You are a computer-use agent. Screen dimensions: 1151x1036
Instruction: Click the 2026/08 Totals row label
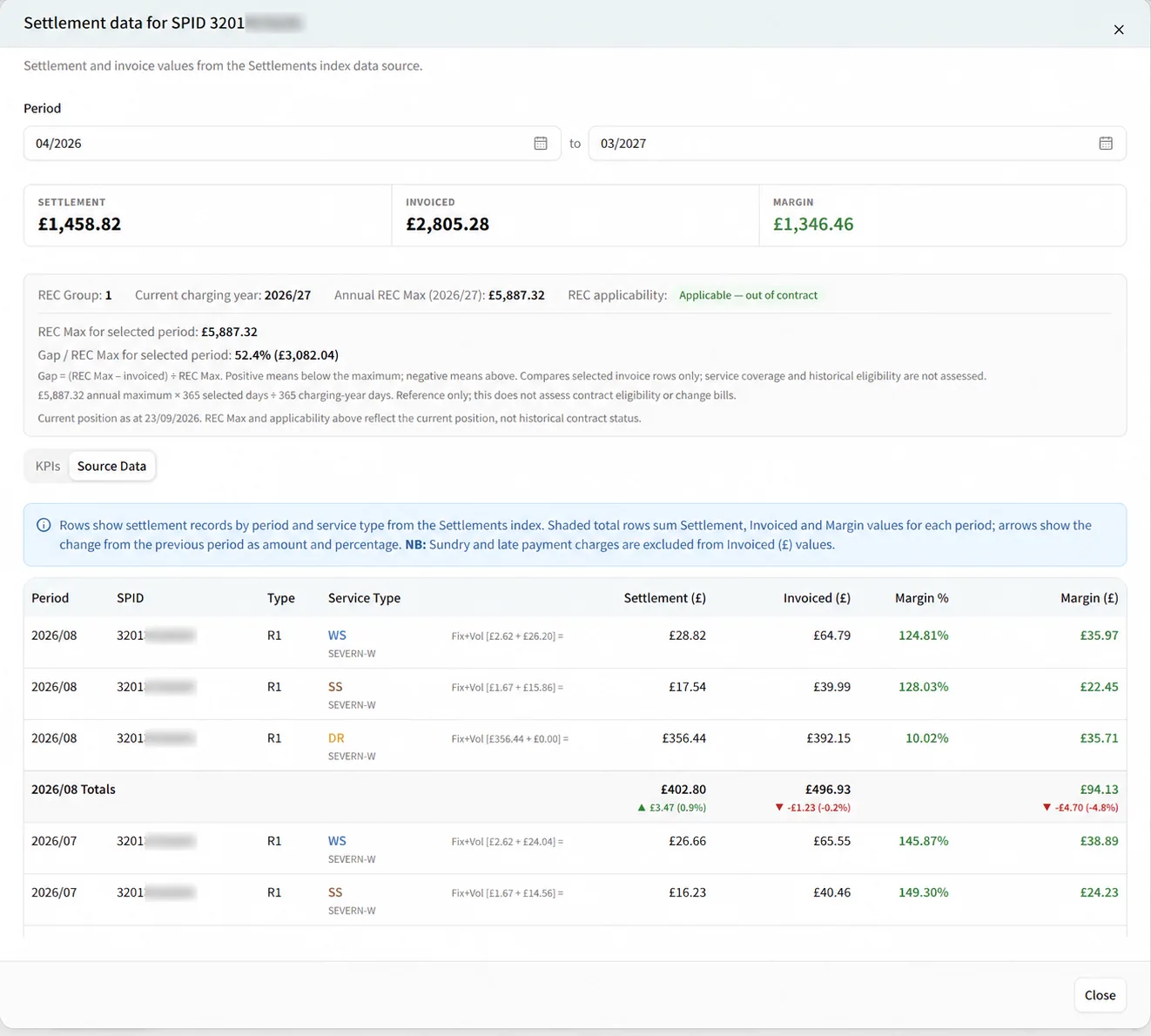[73, 790]
